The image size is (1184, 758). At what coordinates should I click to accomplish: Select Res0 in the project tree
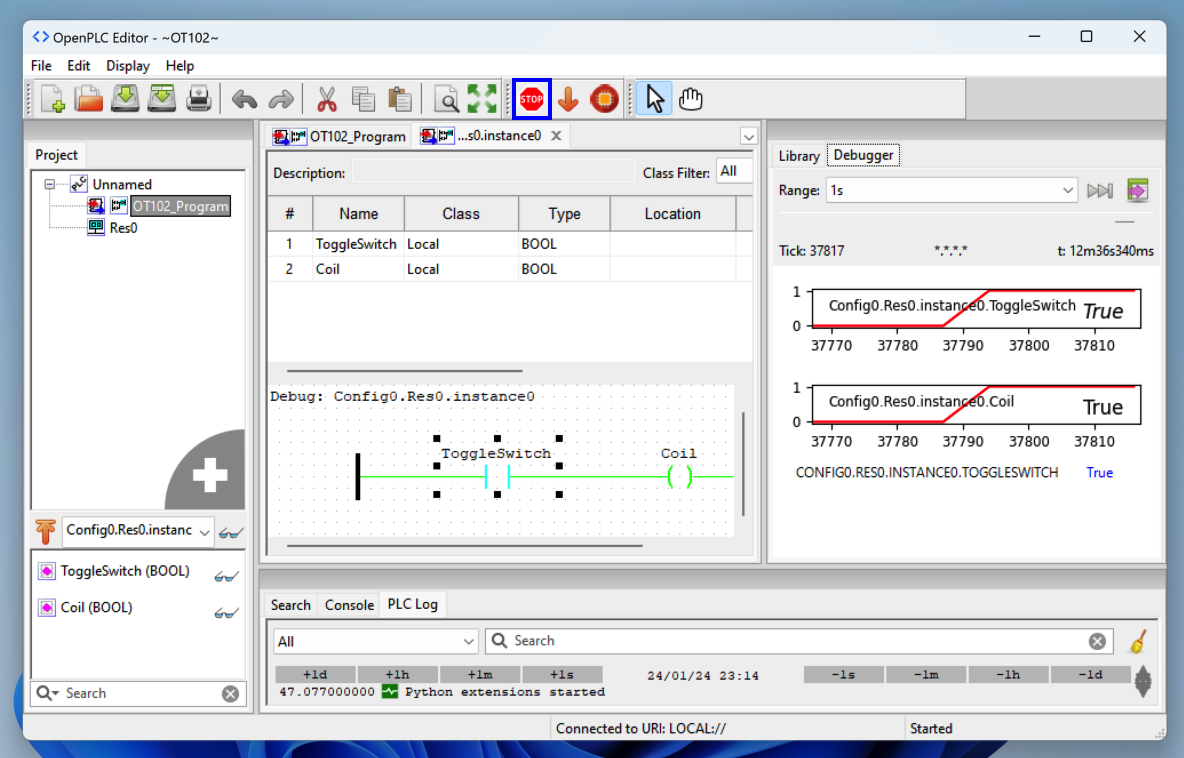(123, 228)
